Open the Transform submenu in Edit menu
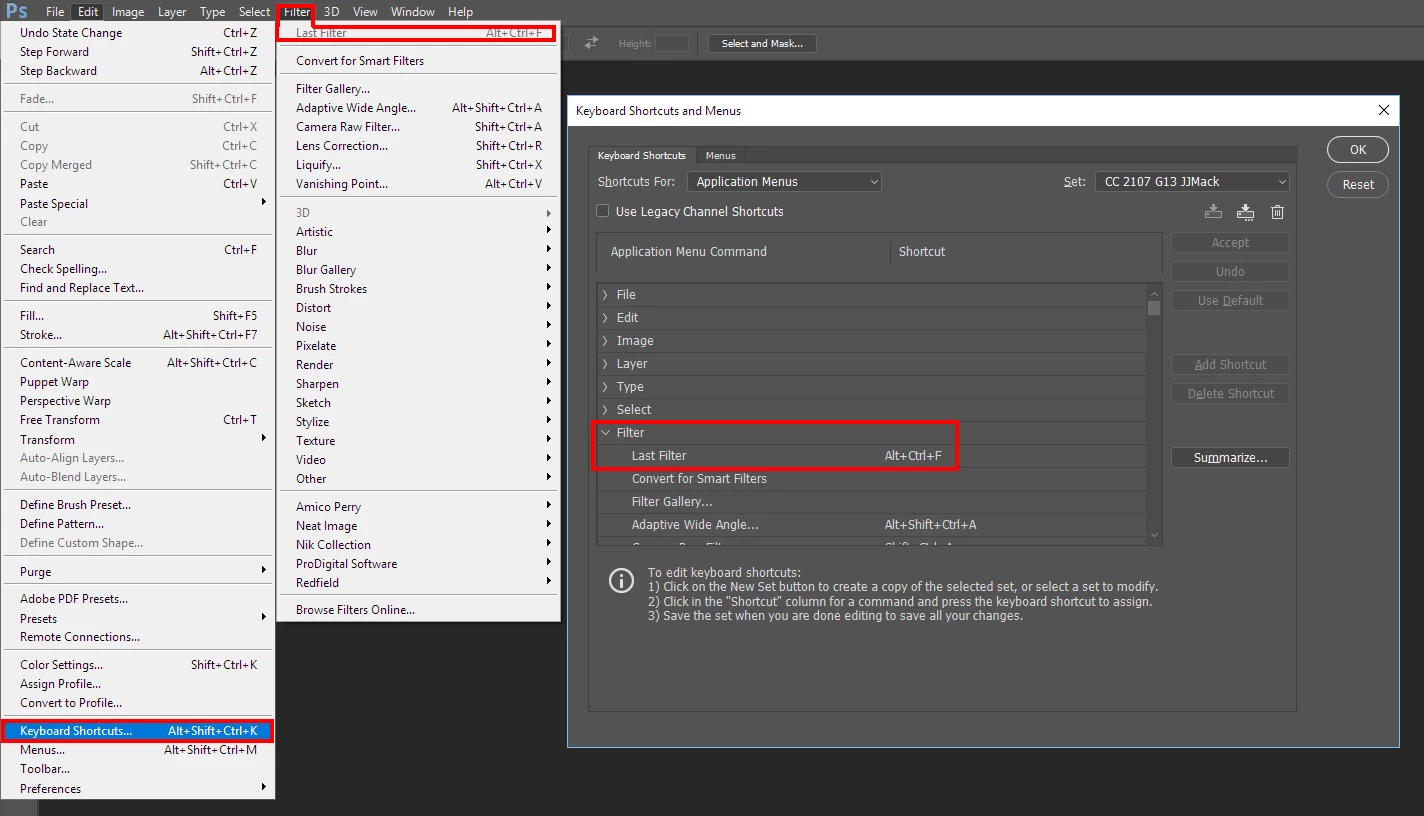The width and height of the screenshot is (1424, 816). pos(137,439)
